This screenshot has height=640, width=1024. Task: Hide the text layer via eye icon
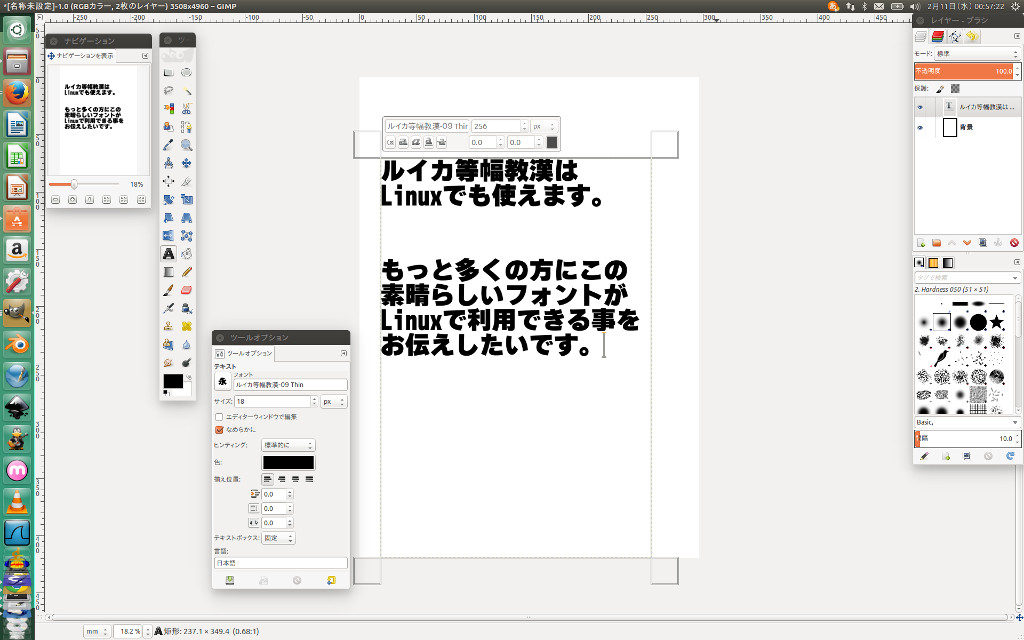tap(920, 107)
